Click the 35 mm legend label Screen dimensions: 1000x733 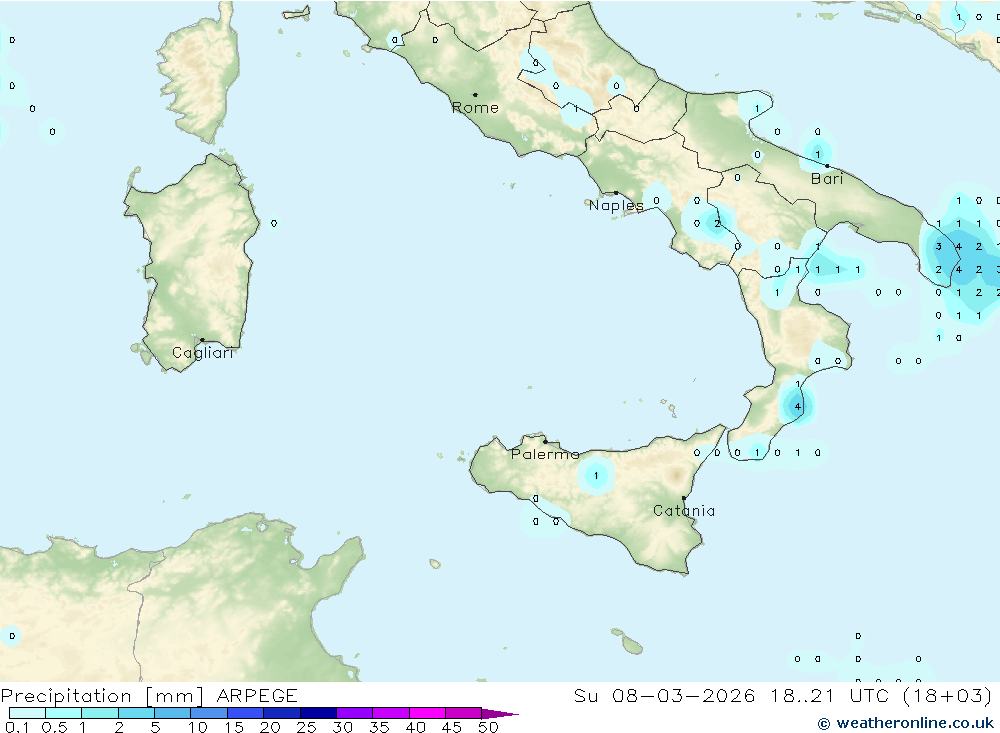pos(379,727)
